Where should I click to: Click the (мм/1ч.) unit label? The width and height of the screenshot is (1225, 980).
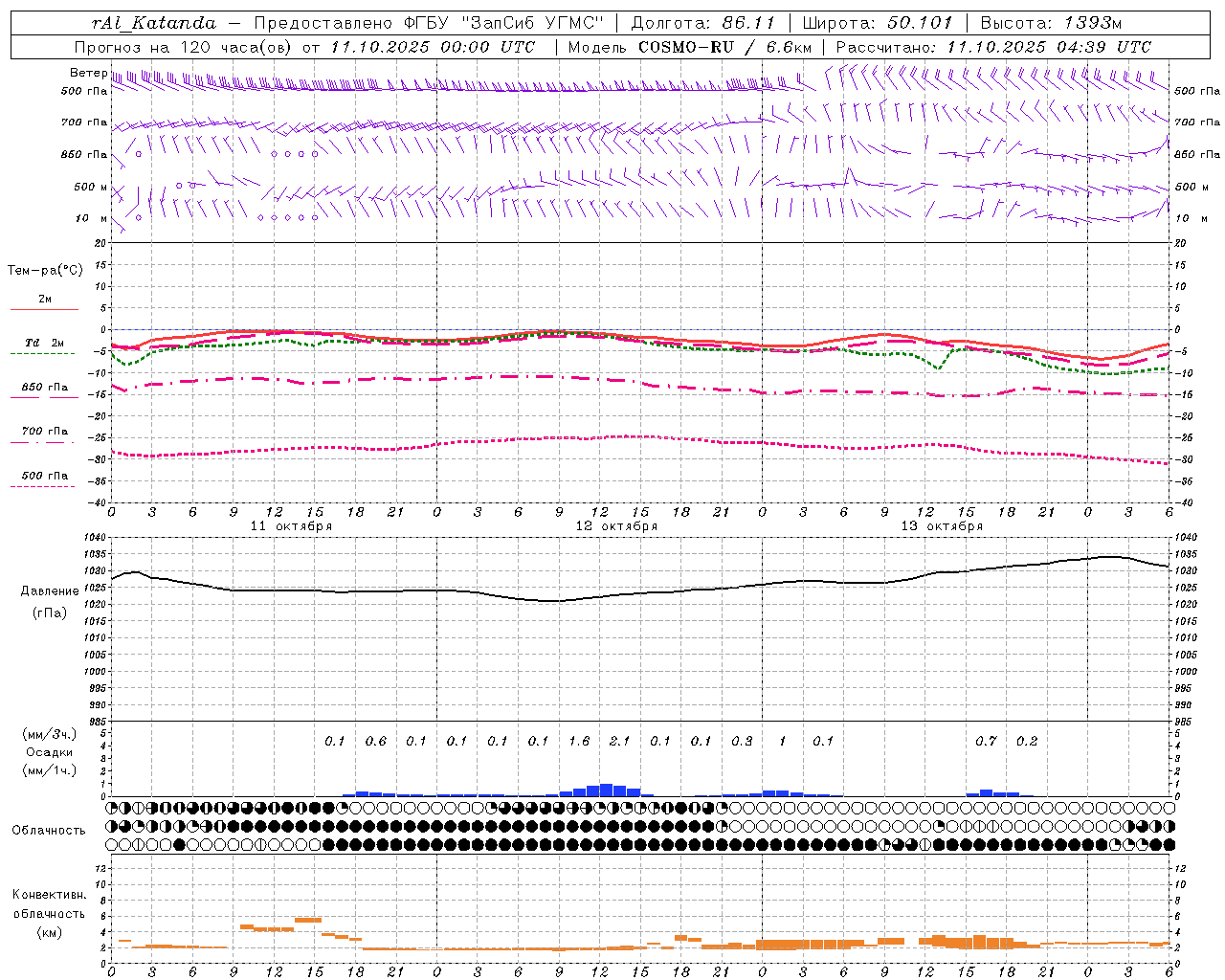click(x=50, y=770)
